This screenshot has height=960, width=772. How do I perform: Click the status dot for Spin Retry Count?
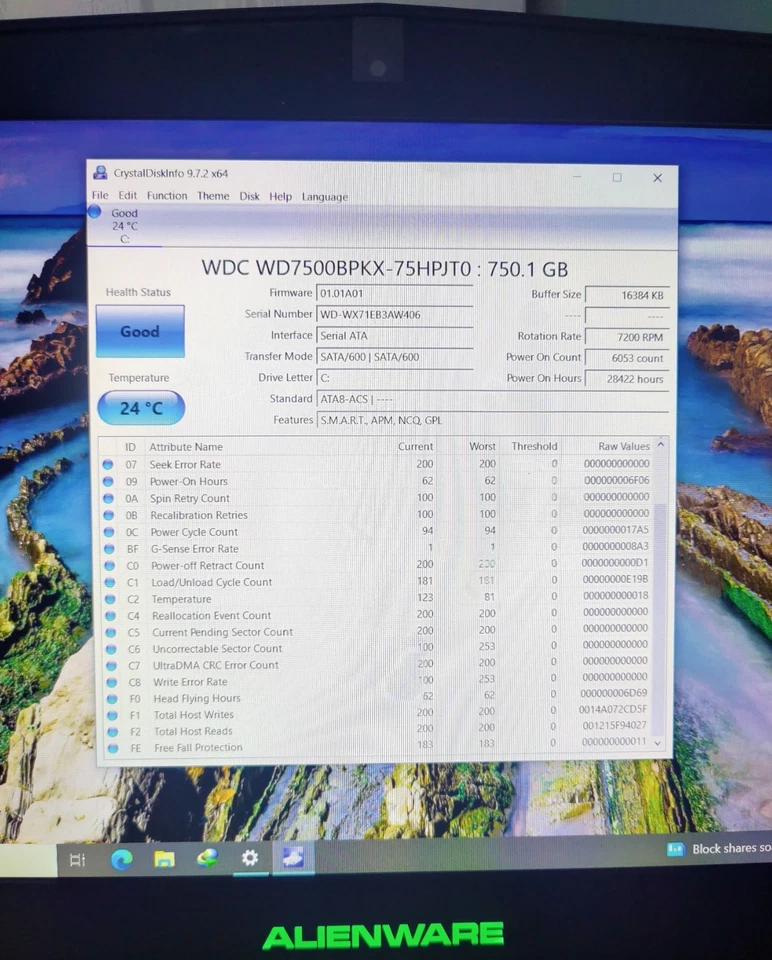coord(109,498)
